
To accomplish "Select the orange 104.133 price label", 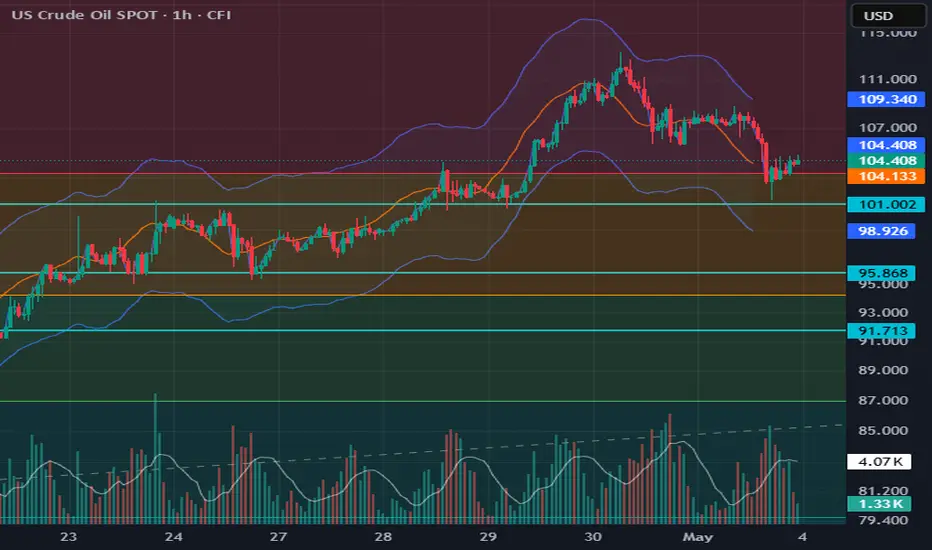I will (x=886, y=176).
